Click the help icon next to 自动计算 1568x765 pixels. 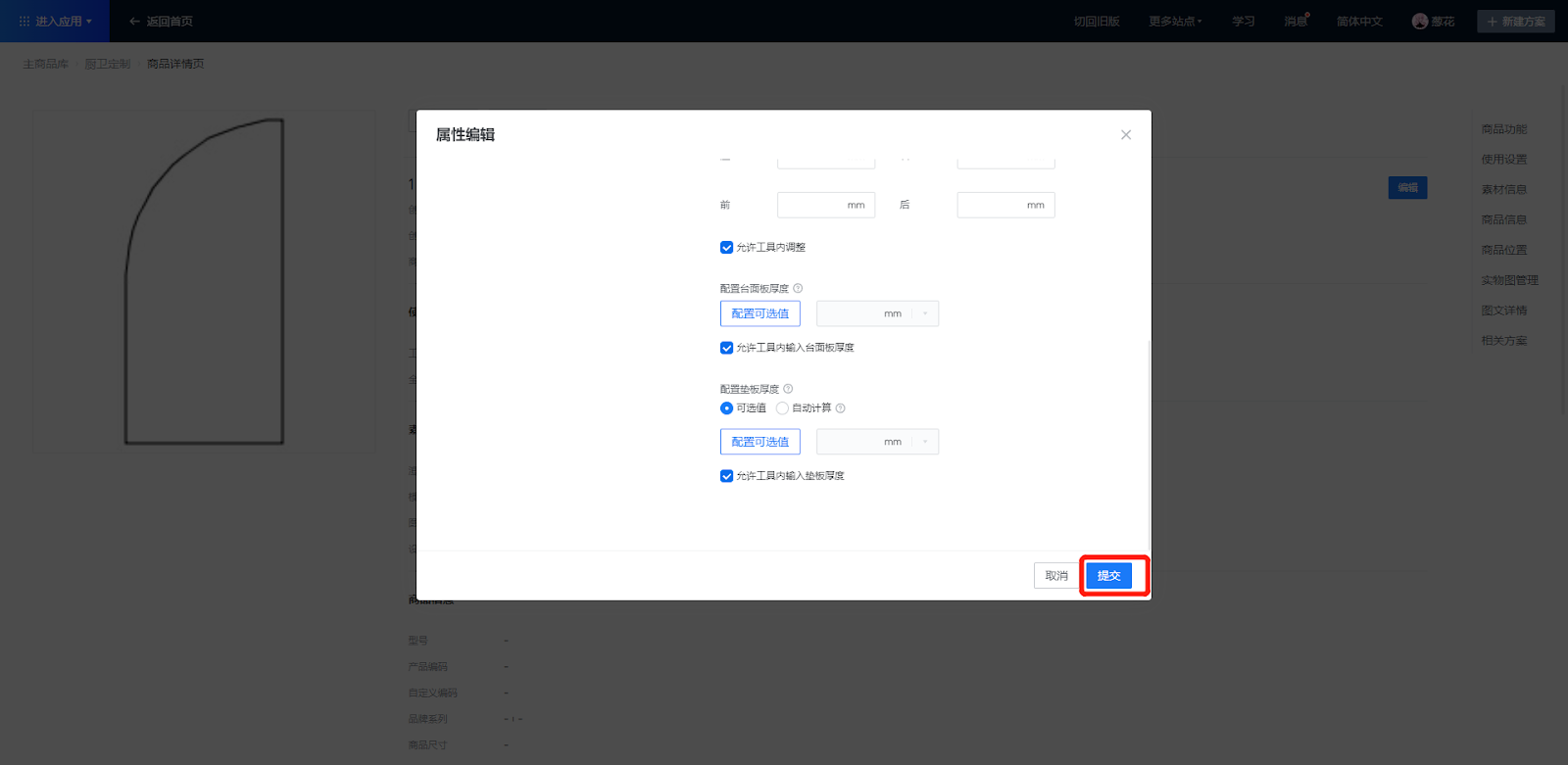[840, 408]
